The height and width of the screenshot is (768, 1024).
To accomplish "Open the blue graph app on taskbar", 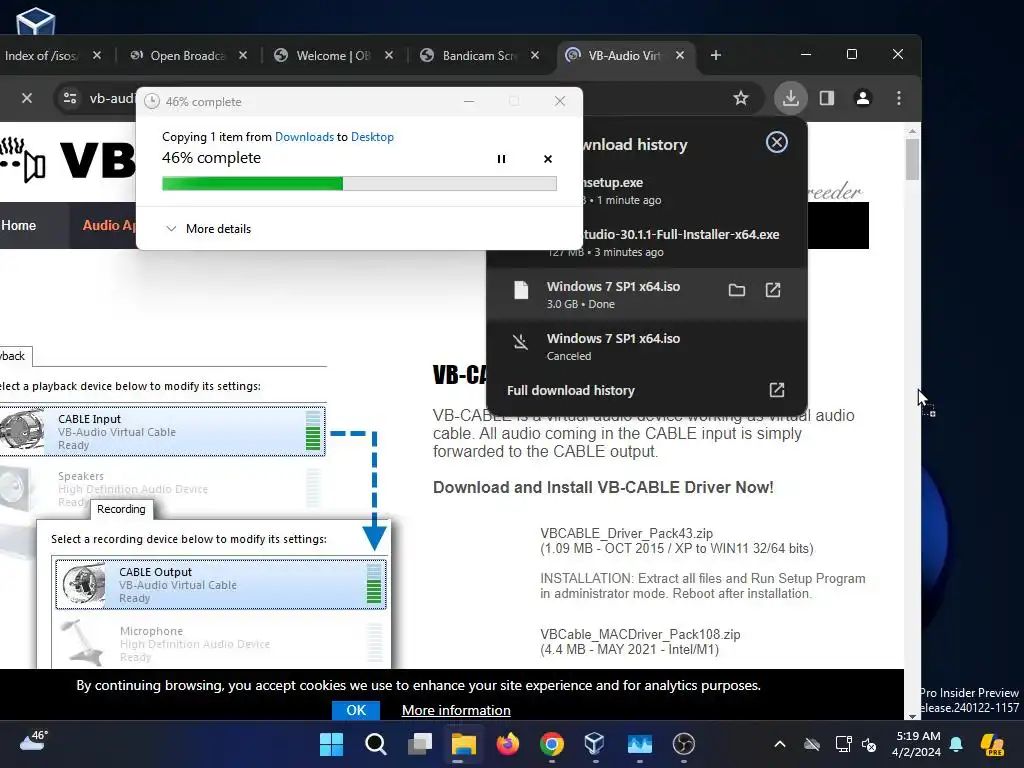I will [639, 744].
